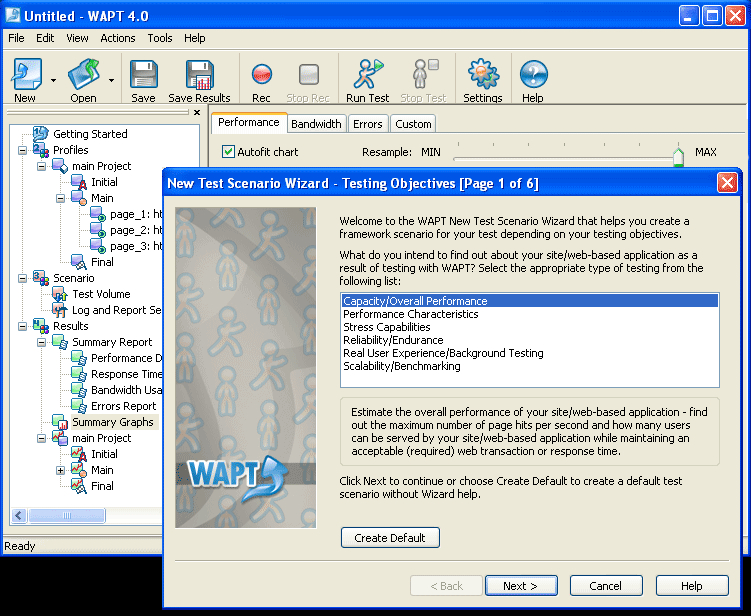The image size is (751, 616).
Task: Open the Test Volume icon
Action: coord(60,294)
